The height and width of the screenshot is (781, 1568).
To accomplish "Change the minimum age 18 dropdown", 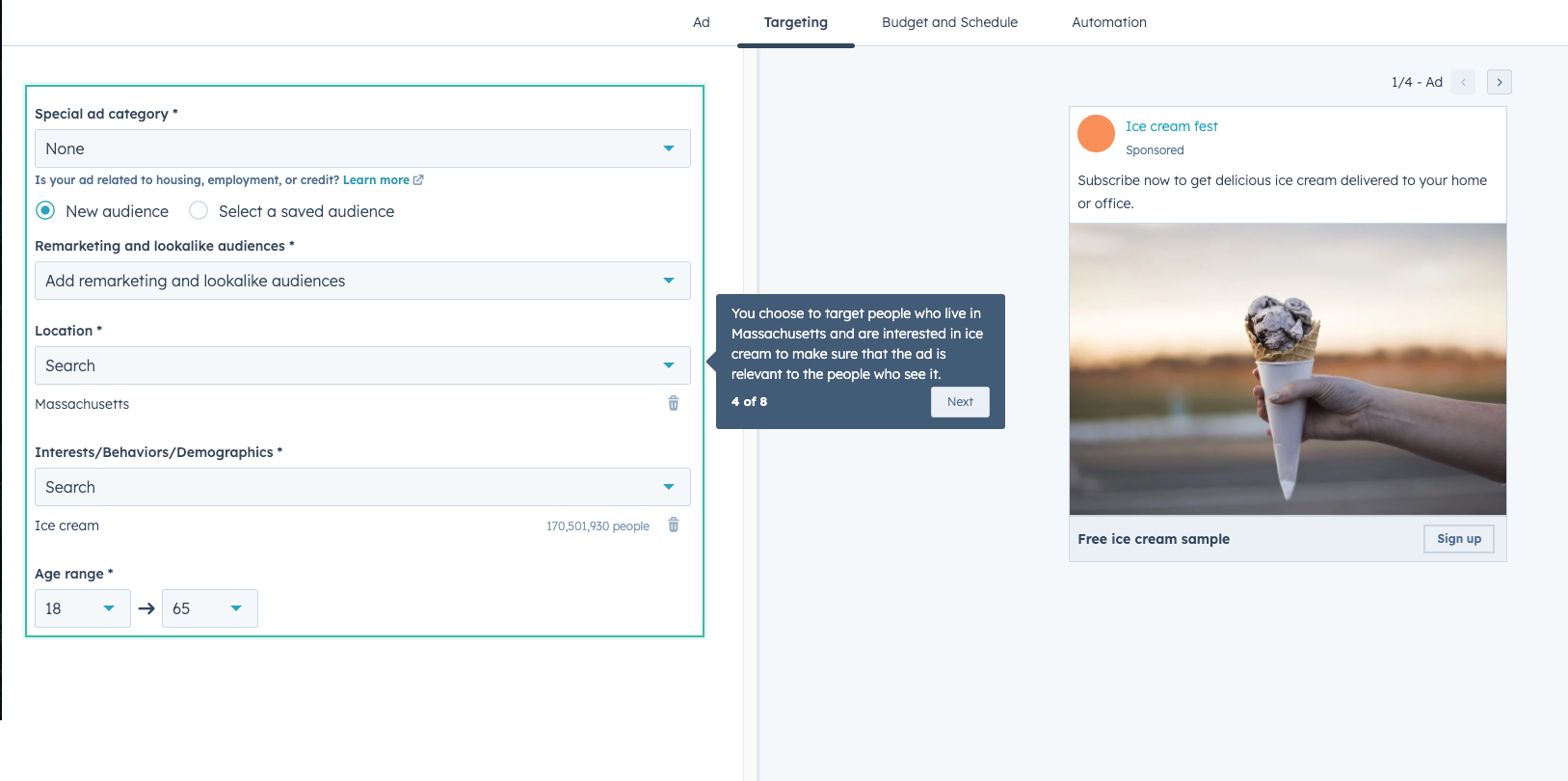I will [82, 608].
